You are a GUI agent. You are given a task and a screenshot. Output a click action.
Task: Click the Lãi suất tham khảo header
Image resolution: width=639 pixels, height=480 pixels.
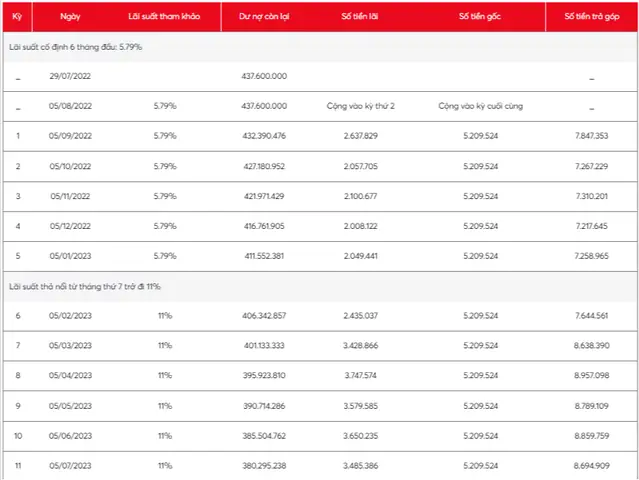pyautogui.click(x=164, y=16)
